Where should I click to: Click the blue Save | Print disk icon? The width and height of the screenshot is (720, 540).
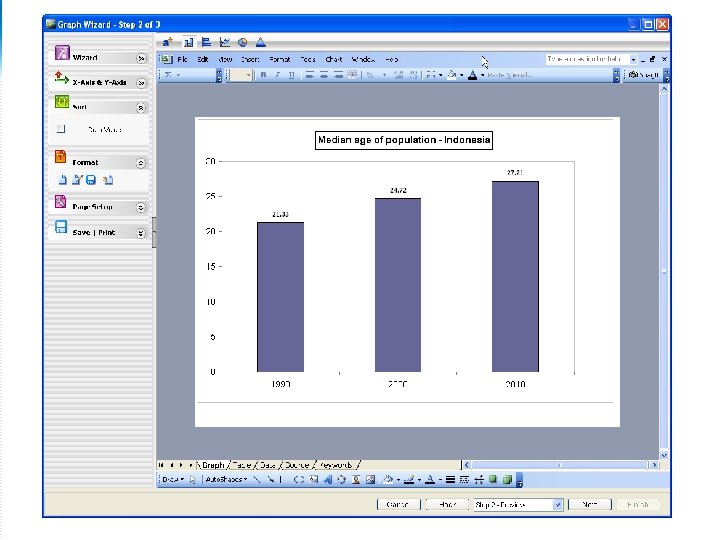tap(61, 226)
